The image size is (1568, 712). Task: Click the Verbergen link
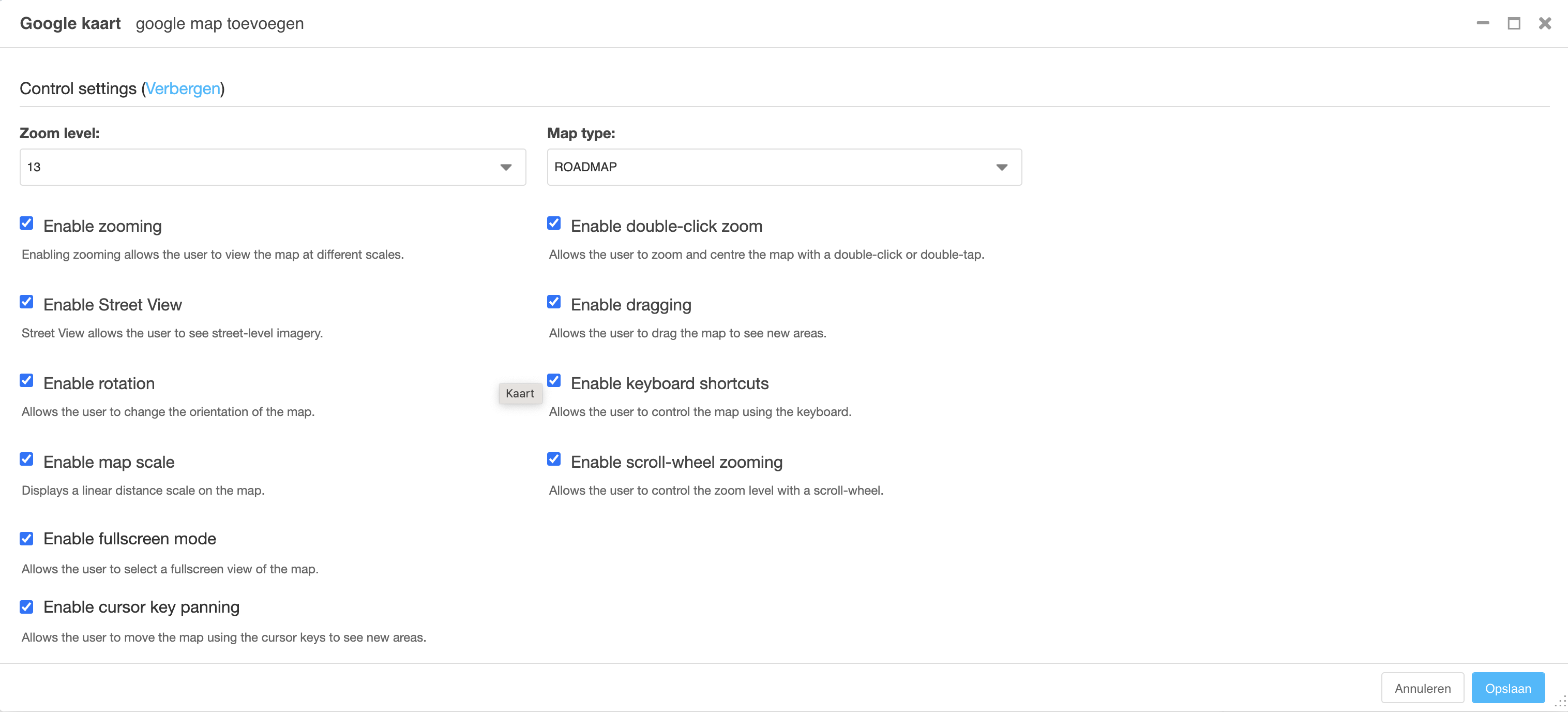click(x=183, y=89)
